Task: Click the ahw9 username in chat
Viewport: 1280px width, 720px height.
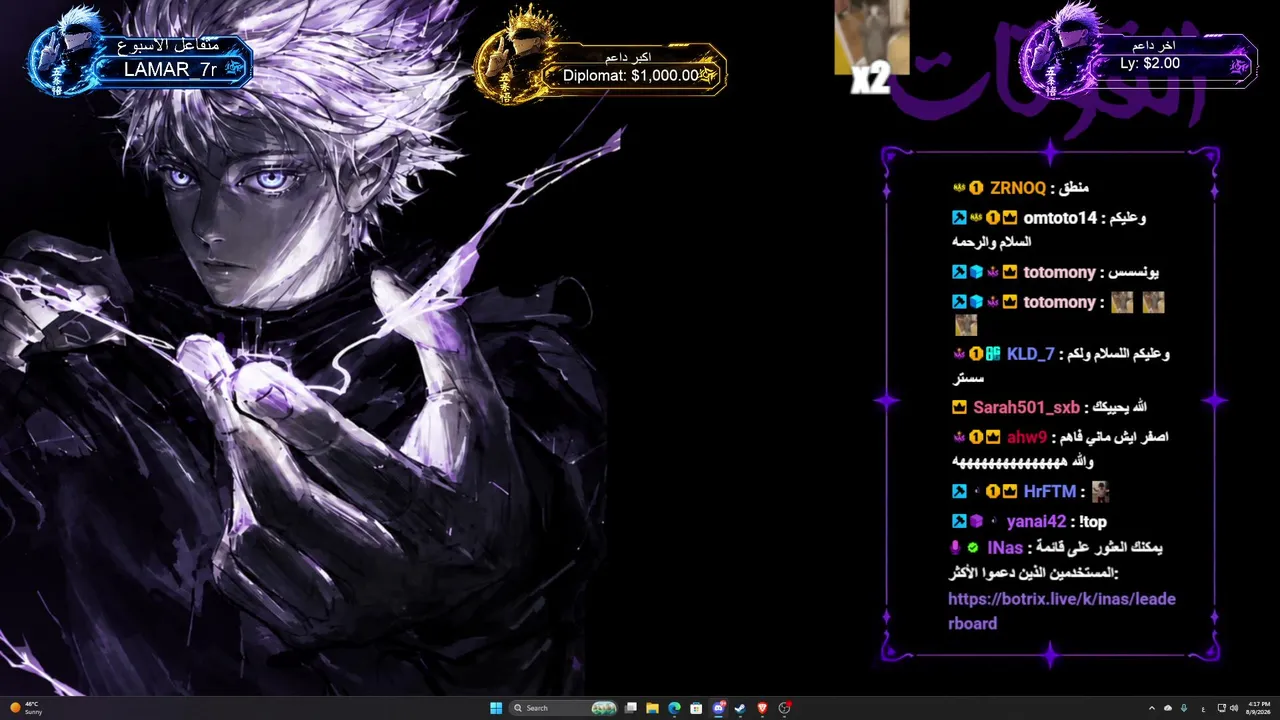Action: tap(1027, 437)
